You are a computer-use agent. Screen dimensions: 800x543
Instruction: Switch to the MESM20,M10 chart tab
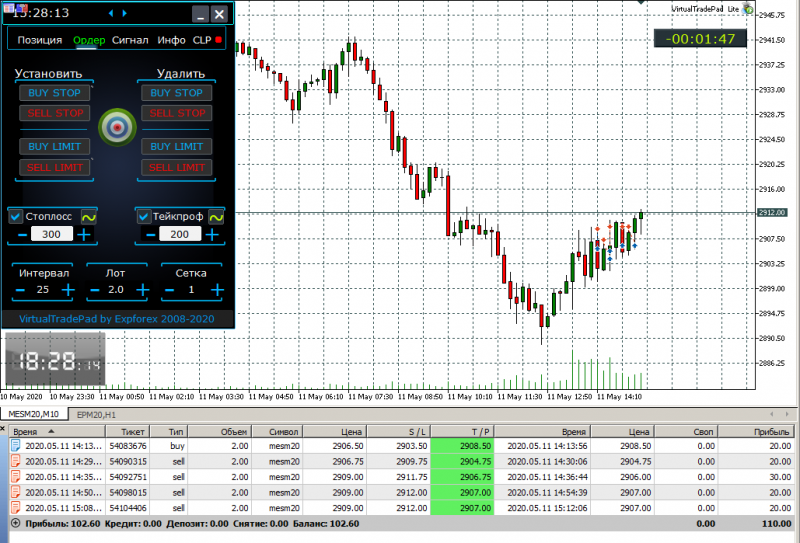coord(34,414)
